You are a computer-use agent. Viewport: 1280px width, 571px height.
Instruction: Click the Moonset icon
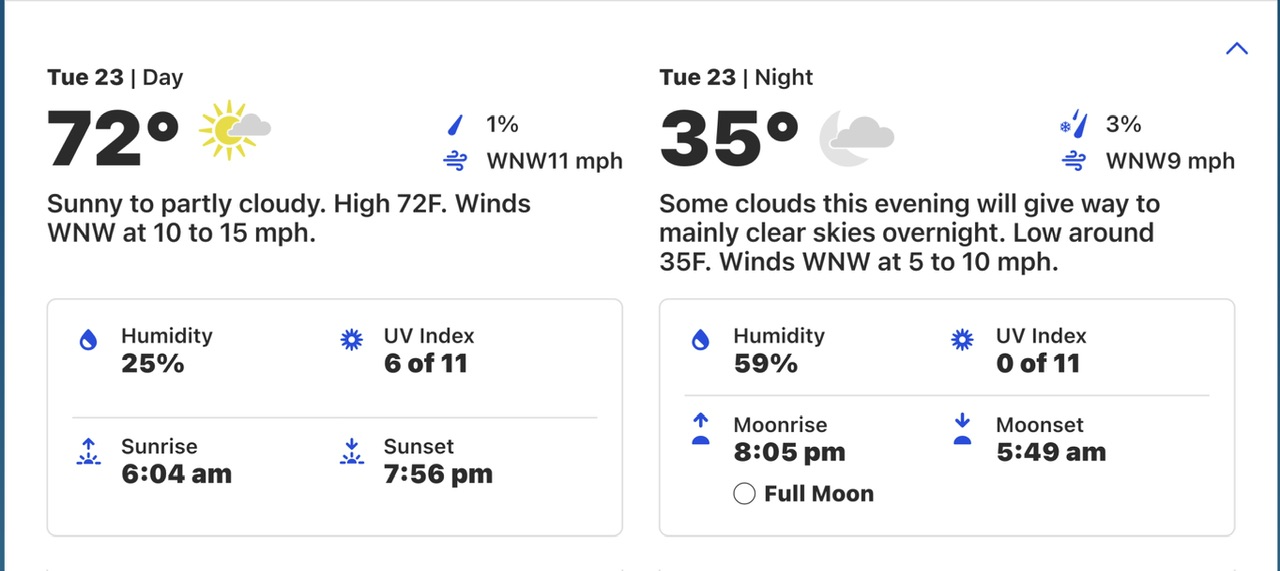click(963, 430)
